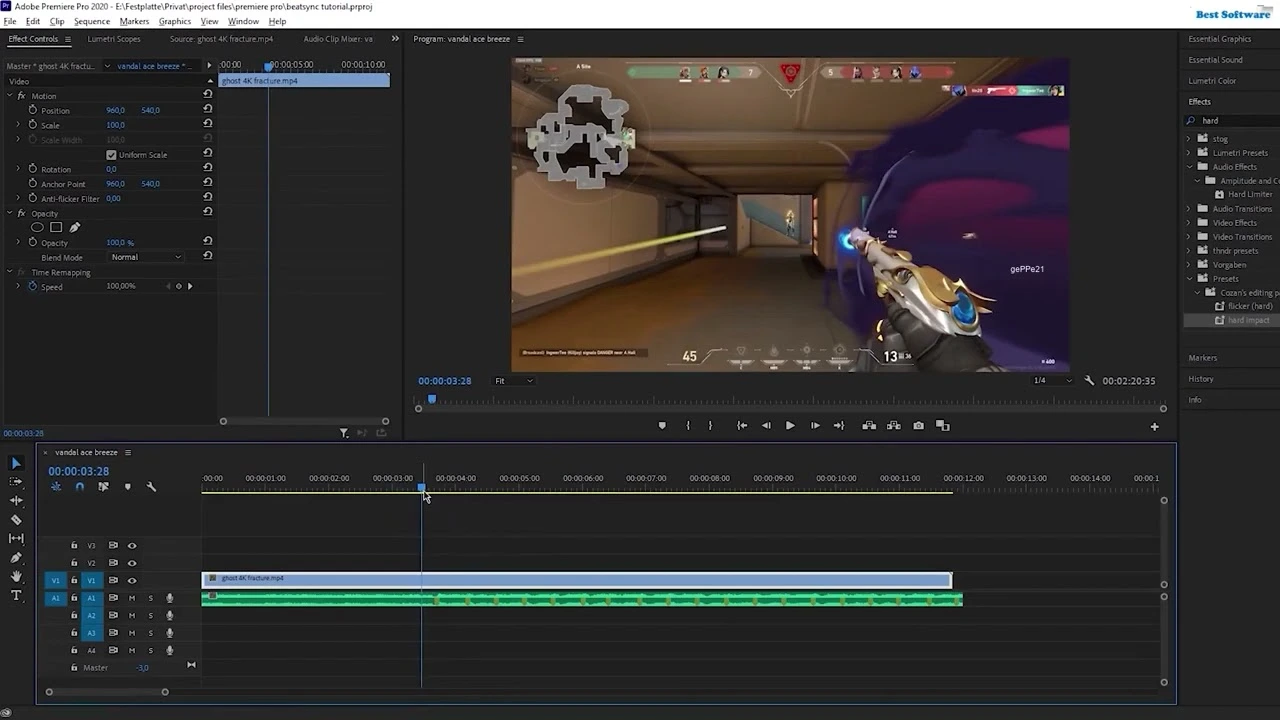The width and height of the screenshot is (1280, 720).
Task: Toggle the Uniform Scale checkbox
Action: click(111, 155)
